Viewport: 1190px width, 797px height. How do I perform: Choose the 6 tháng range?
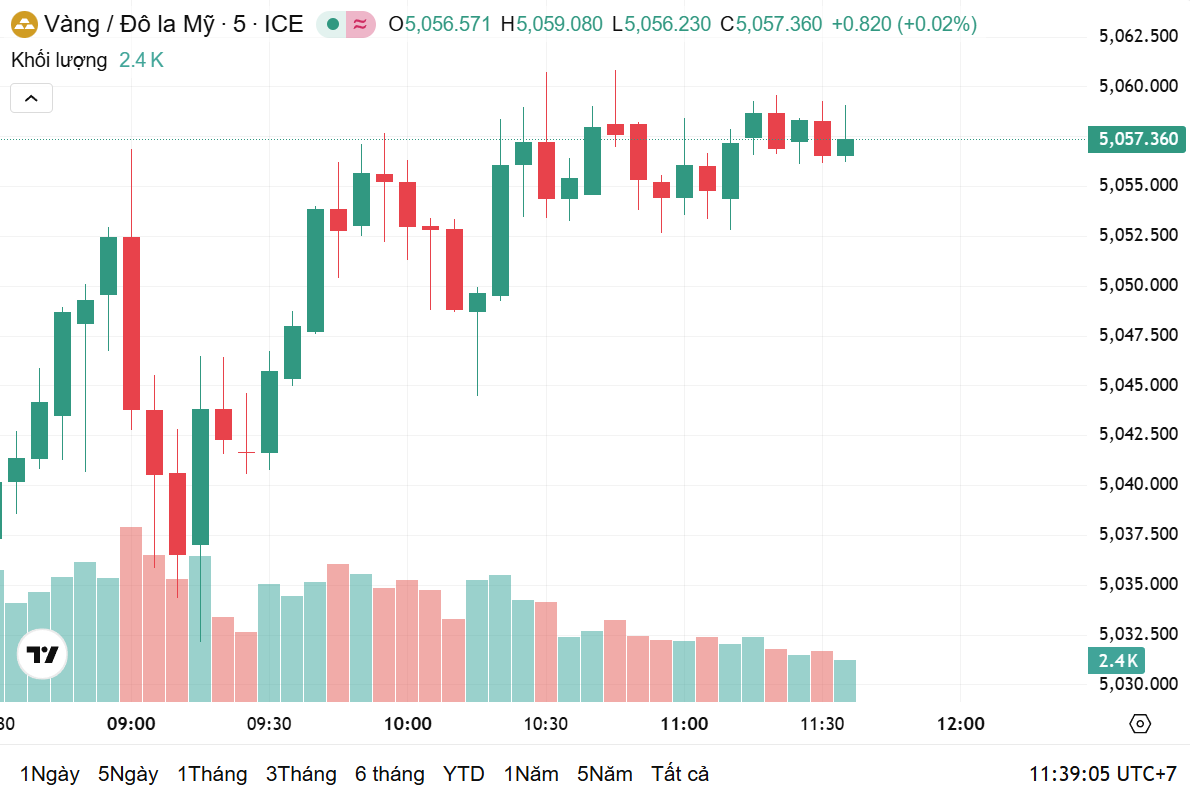pyautogui.click(x=389, y=774)
